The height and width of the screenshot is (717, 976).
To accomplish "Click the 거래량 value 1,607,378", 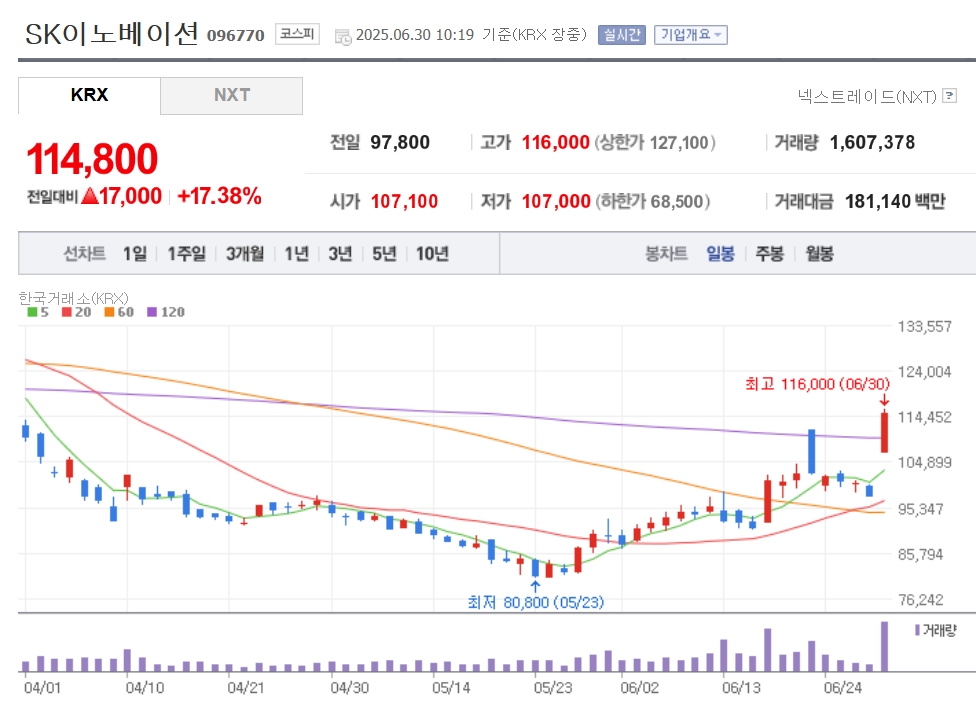I will click(872, 143).
